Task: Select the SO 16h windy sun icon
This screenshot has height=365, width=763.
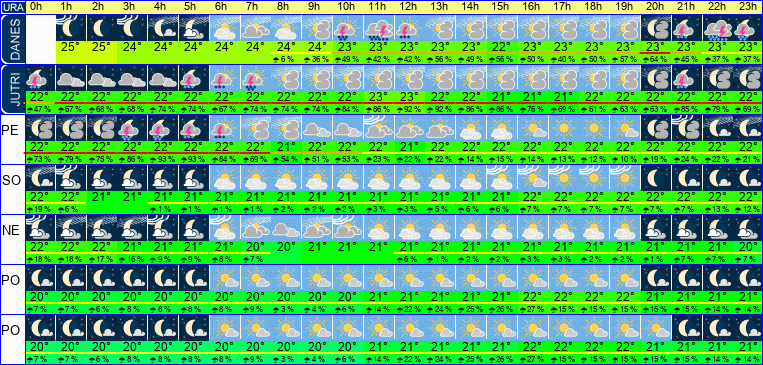Action: coord(532,177)
